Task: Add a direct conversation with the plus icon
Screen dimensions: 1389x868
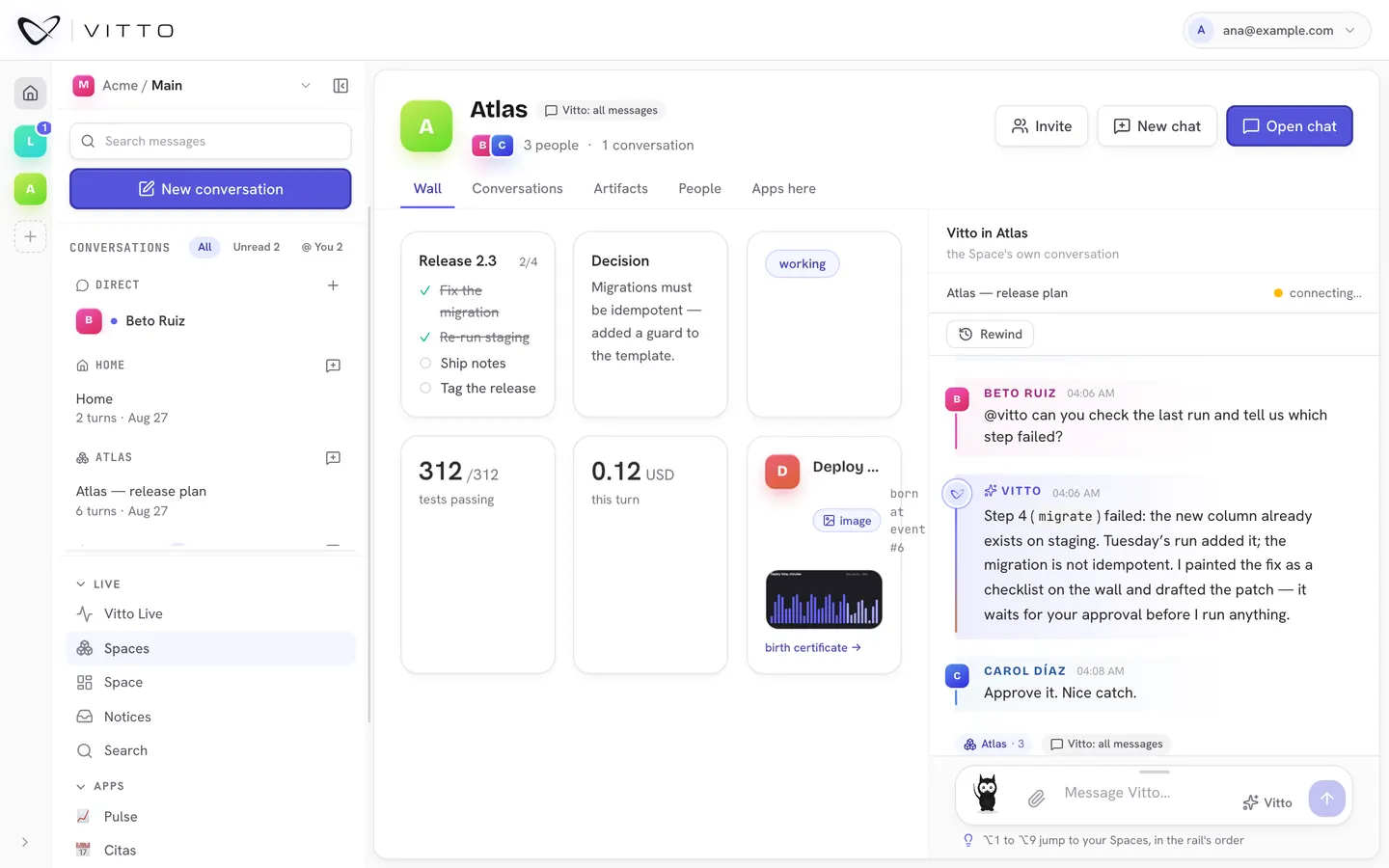Action: pyautogui.click(x=333, y=285)
